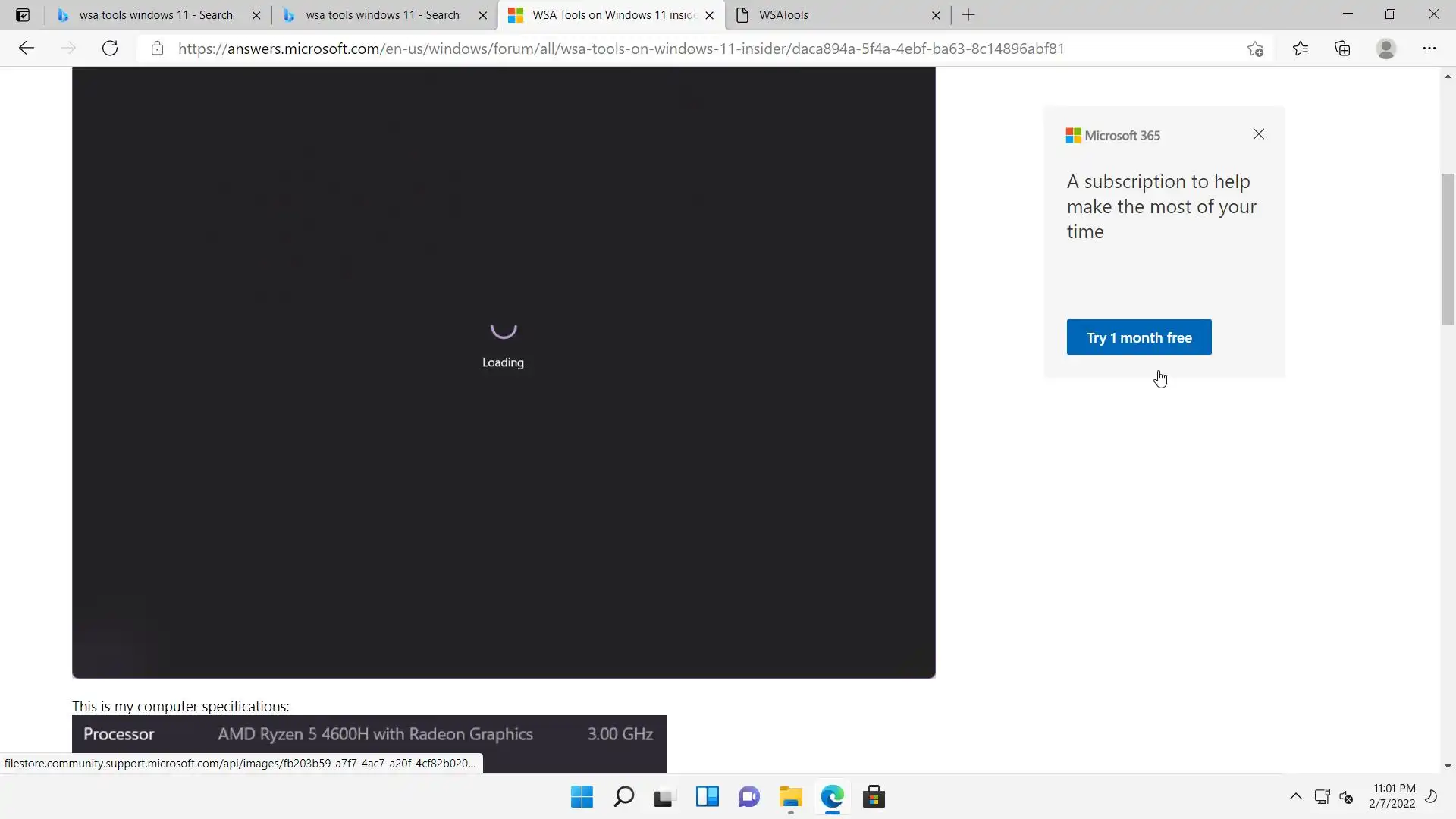View site information lock icon
This screenshot has height=819, width=1456.
[x=157, y=49]
